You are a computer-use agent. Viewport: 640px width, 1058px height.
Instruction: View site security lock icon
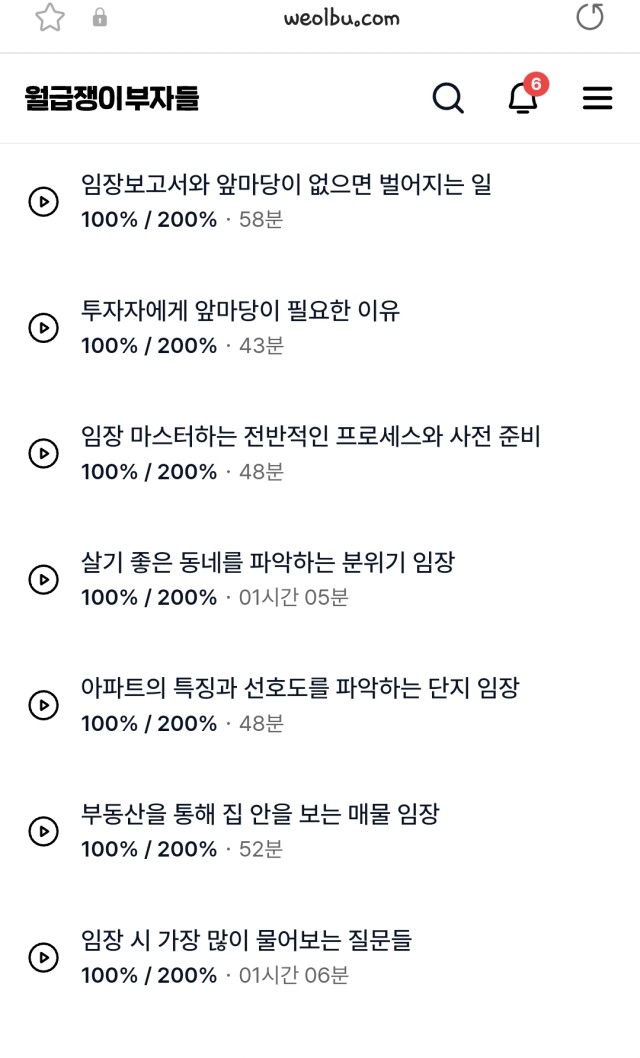100,18
